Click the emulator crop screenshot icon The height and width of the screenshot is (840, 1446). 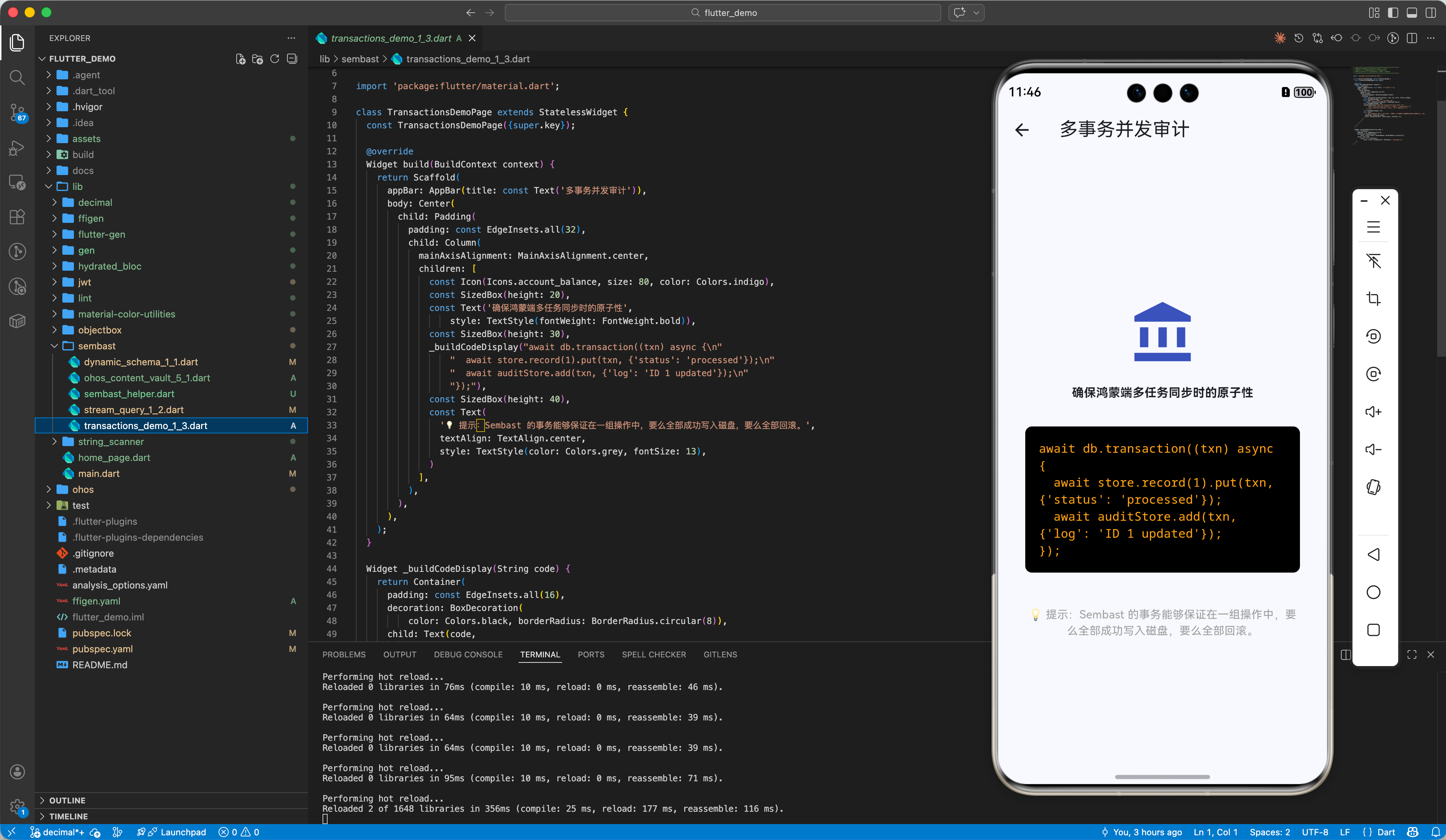pos(1373,298)
